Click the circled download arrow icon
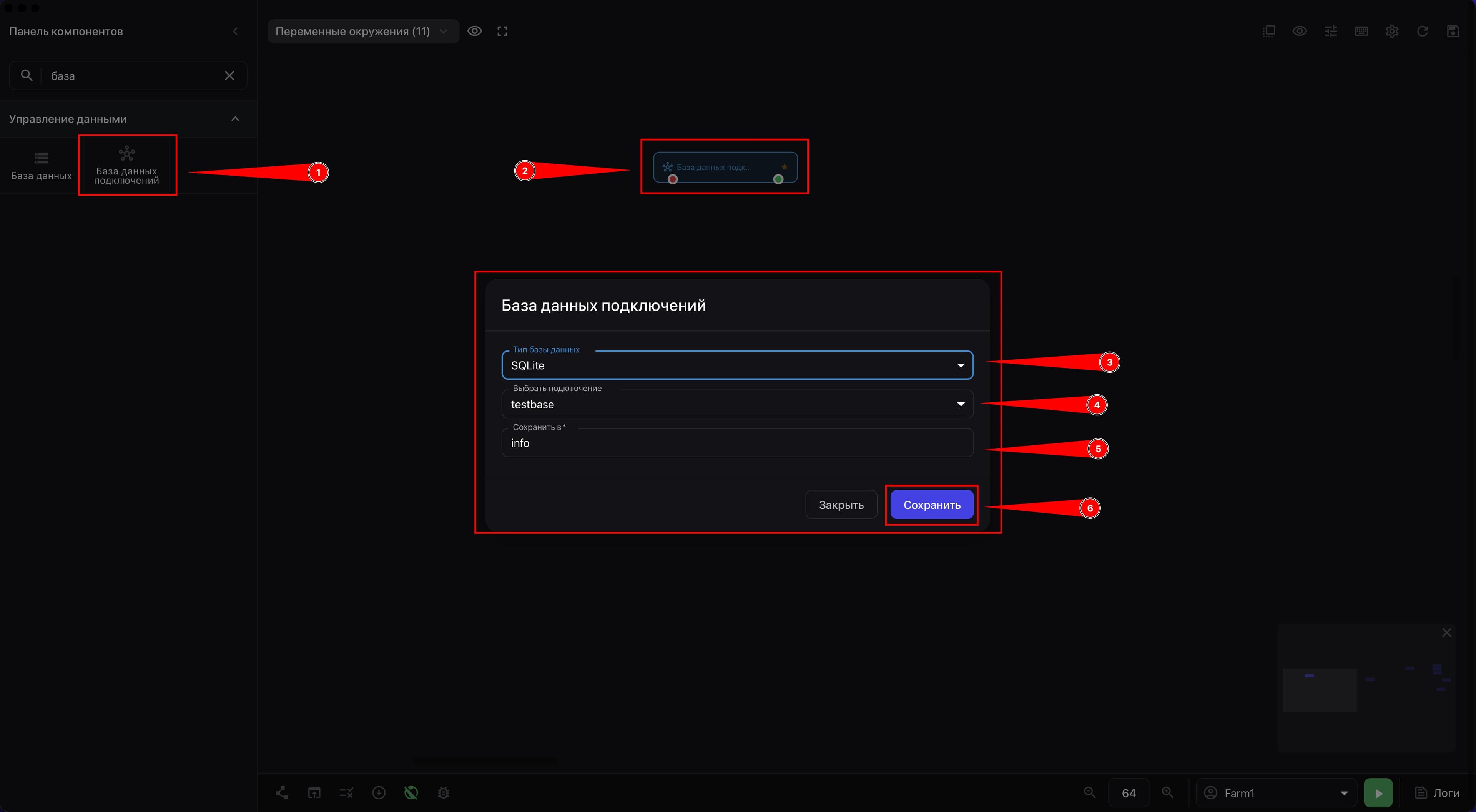 [x=379, y=792]
